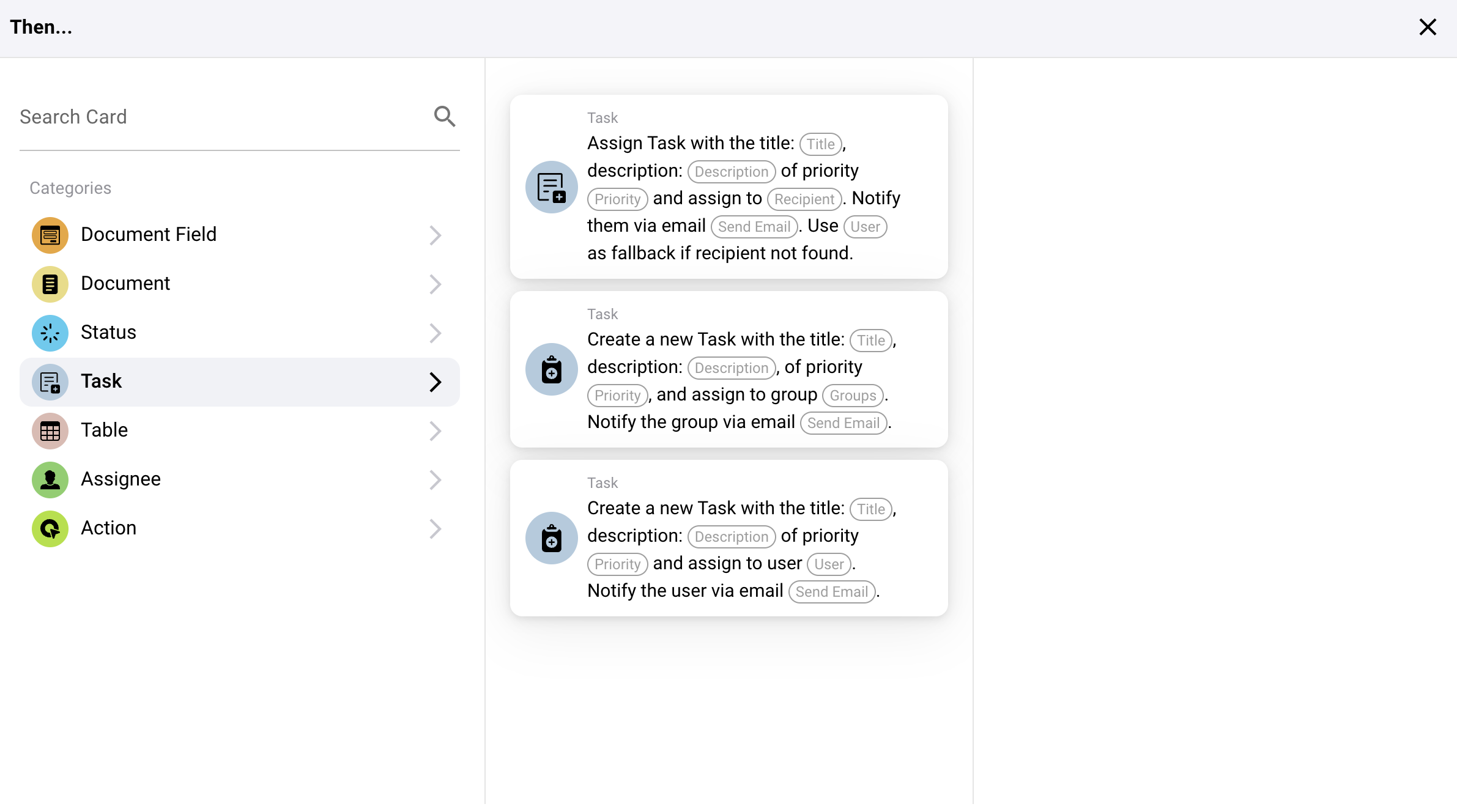The height and width of the screenshot is (812, 1457).
Task: Expand the Status category chevron
Action: [x=435, y=333]
